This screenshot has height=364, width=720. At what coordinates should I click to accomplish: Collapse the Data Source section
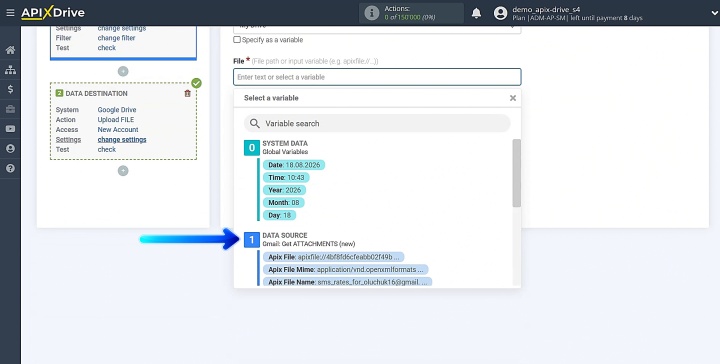tap(252, 240)
